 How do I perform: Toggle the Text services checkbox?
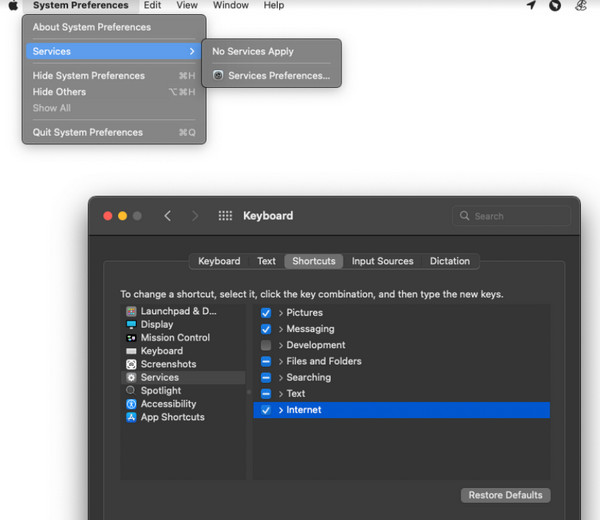[x=266, y=394]
